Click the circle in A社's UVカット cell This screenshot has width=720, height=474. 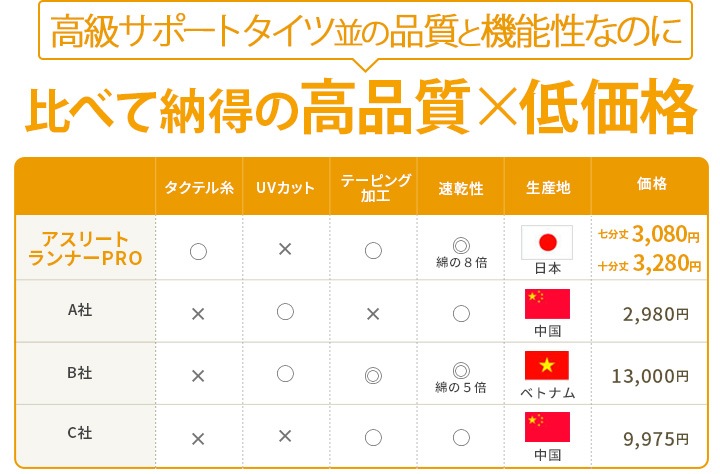285,312
